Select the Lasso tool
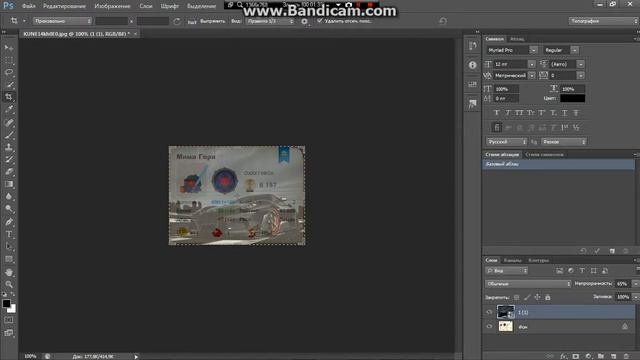The image size is (640, 360). pyautogui.click(x=9, y=72)
